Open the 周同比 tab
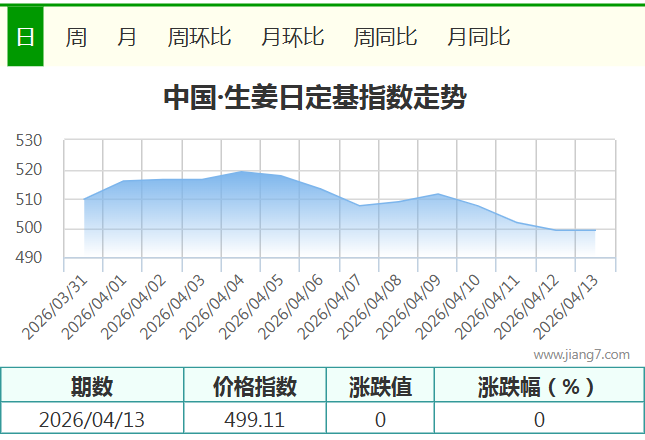 pos(385,37)
